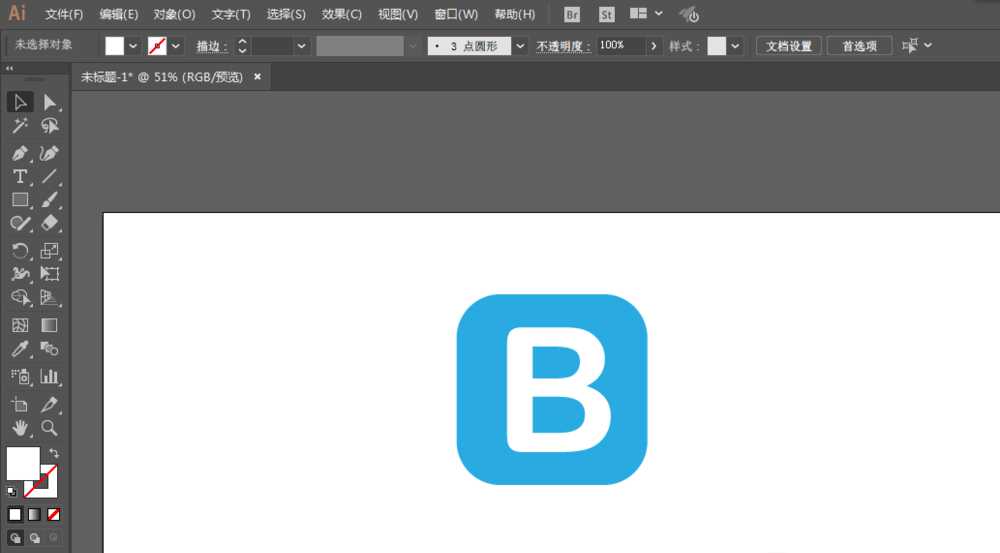Choose the Pen tool
The width and height of the screenshot is (1000, 553).
[x=20, y=153]
